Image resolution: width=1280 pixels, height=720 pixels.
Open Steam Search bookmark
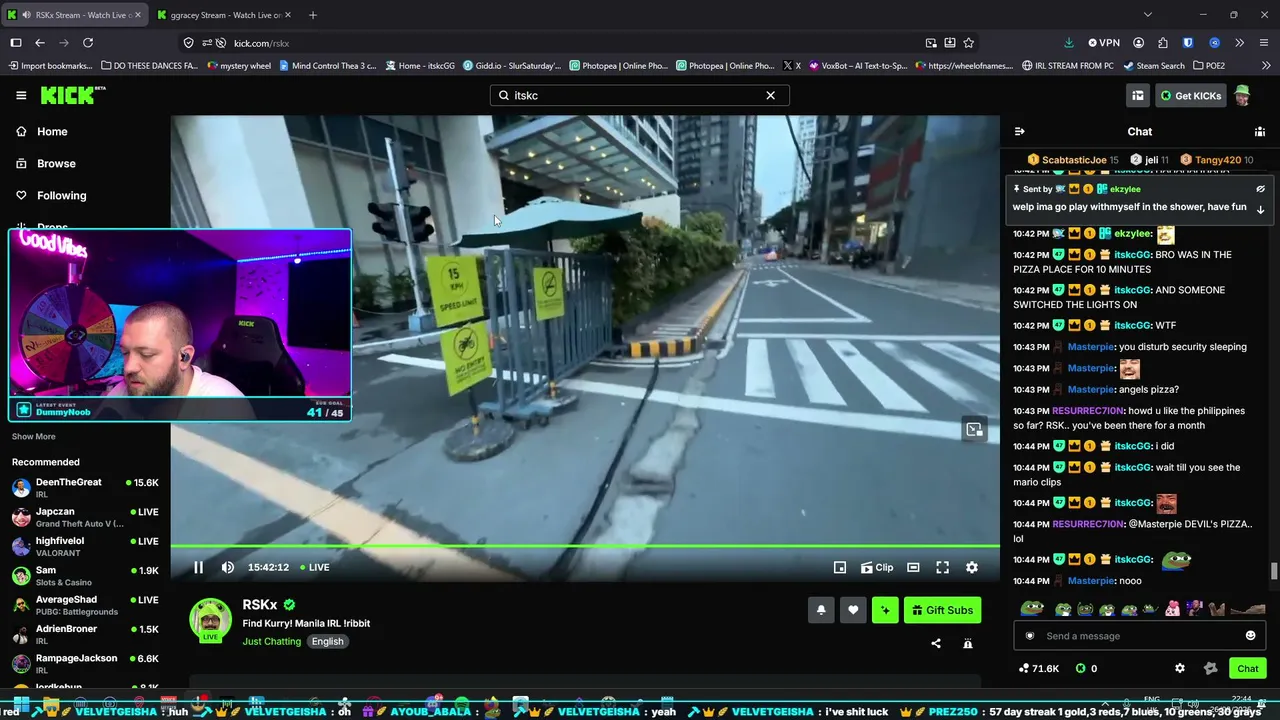point(1154,66)
